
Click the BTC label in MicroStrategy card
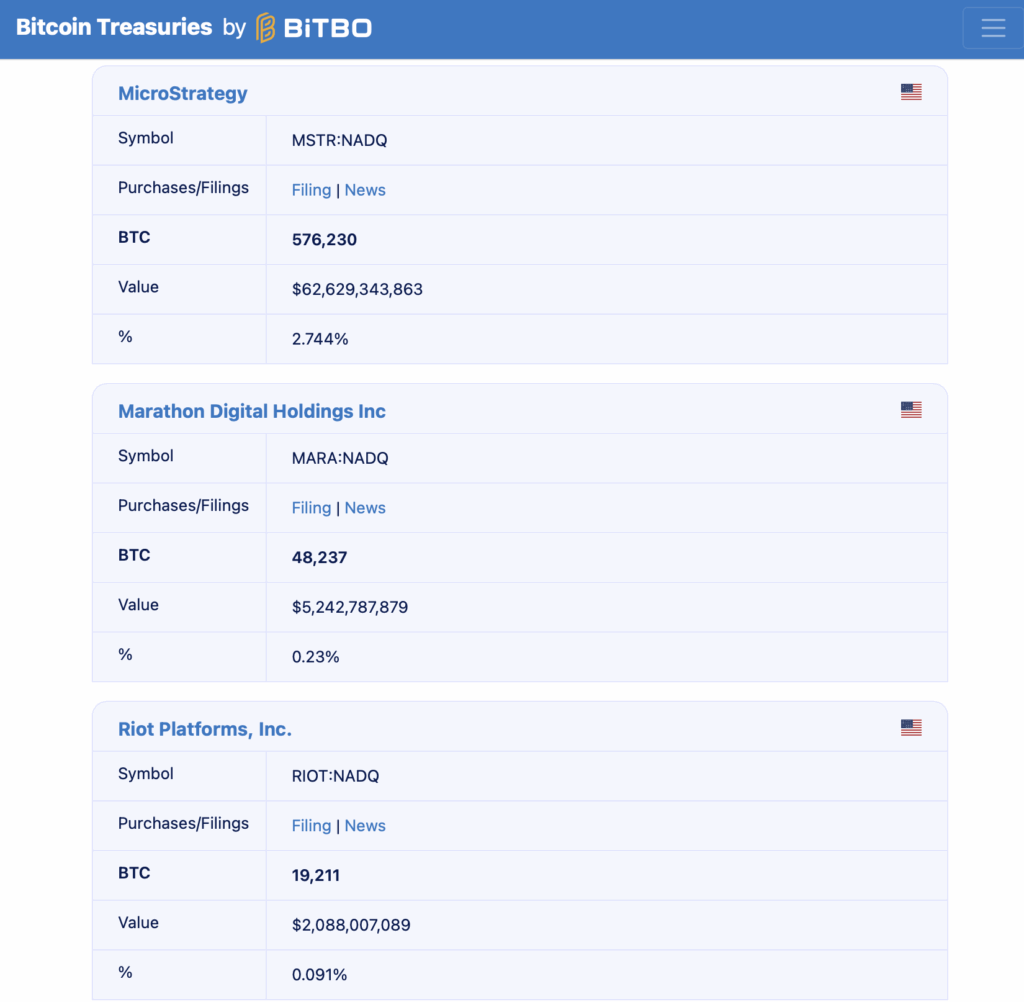point(134,237)
